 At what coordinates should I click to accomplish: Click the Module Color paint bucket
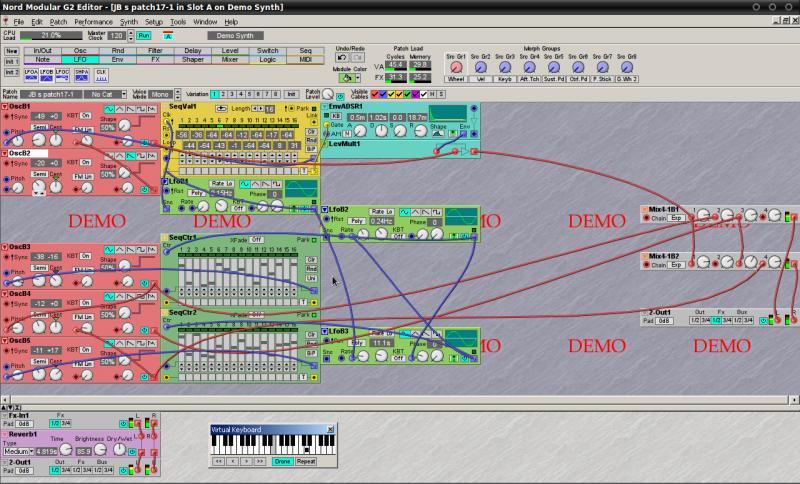[x=347, y=78]
